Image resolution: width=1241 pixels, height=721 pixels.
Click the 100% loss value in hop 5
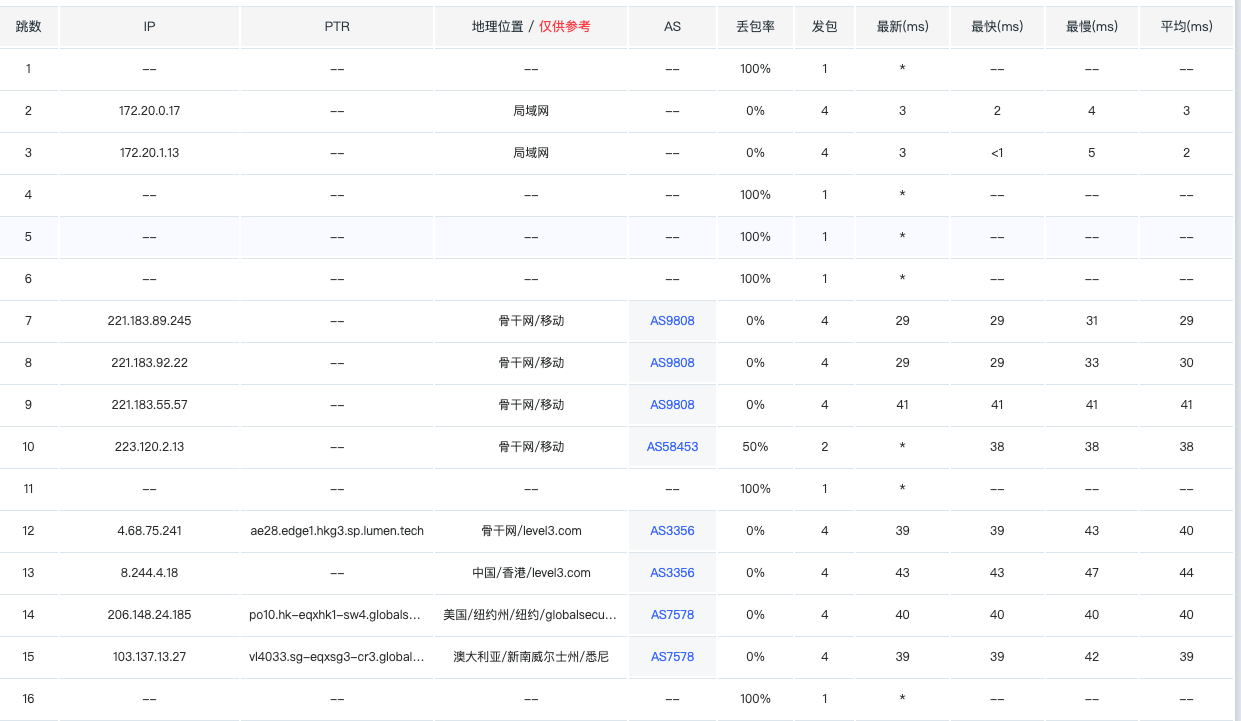click(755, 237)
